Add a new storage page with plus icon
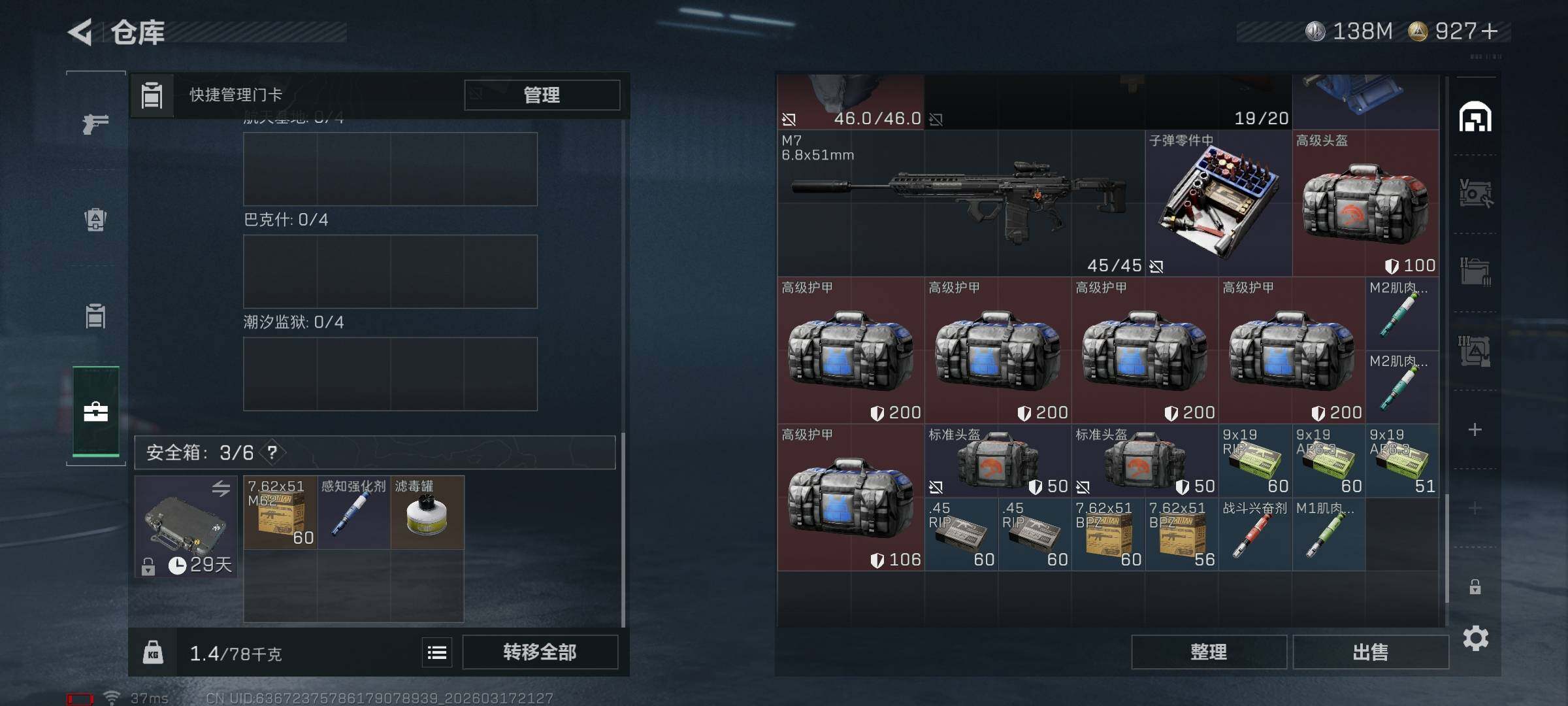 1475,429
